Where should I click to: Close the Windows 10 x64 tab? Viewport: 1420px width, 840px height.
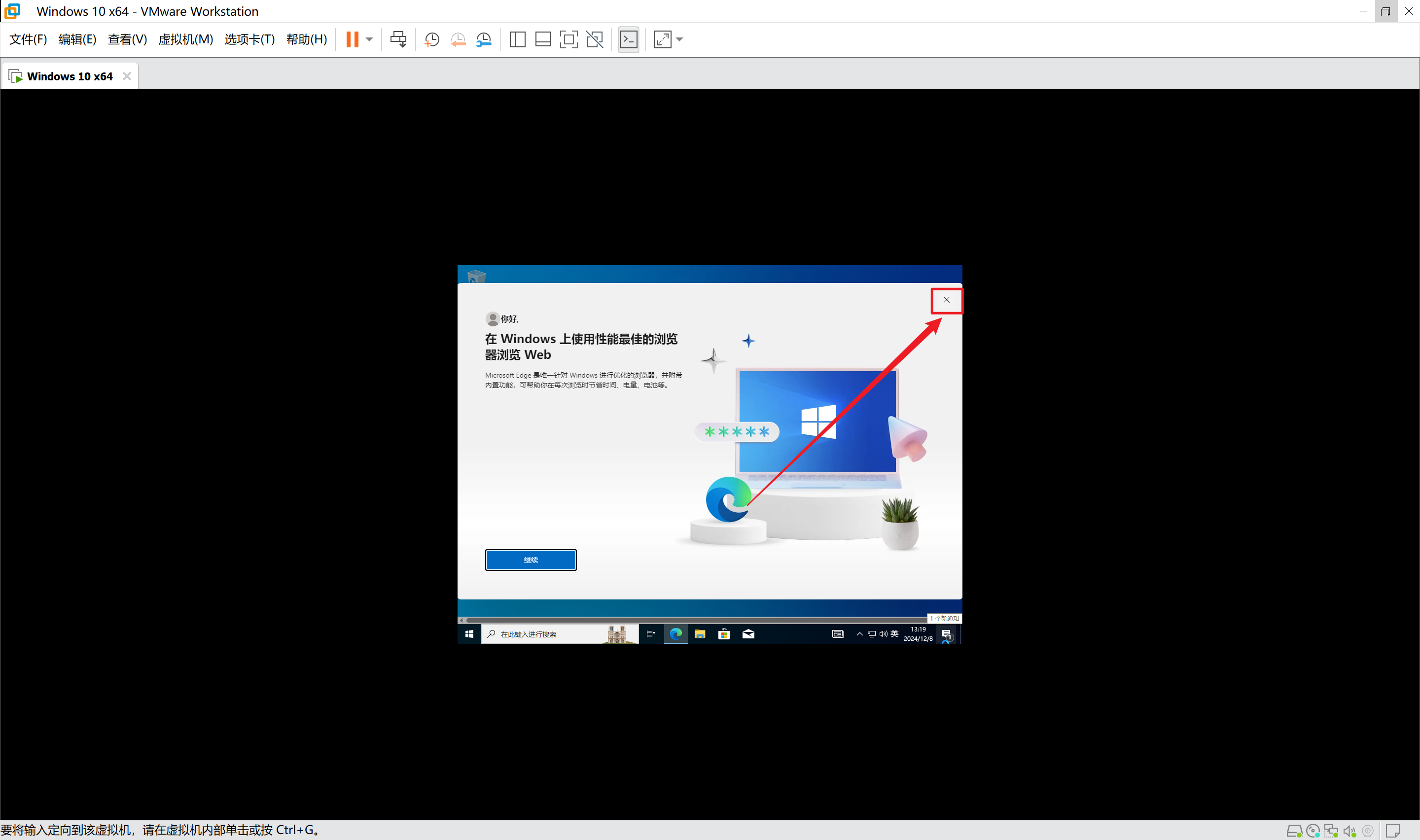(x=127, y=76)
